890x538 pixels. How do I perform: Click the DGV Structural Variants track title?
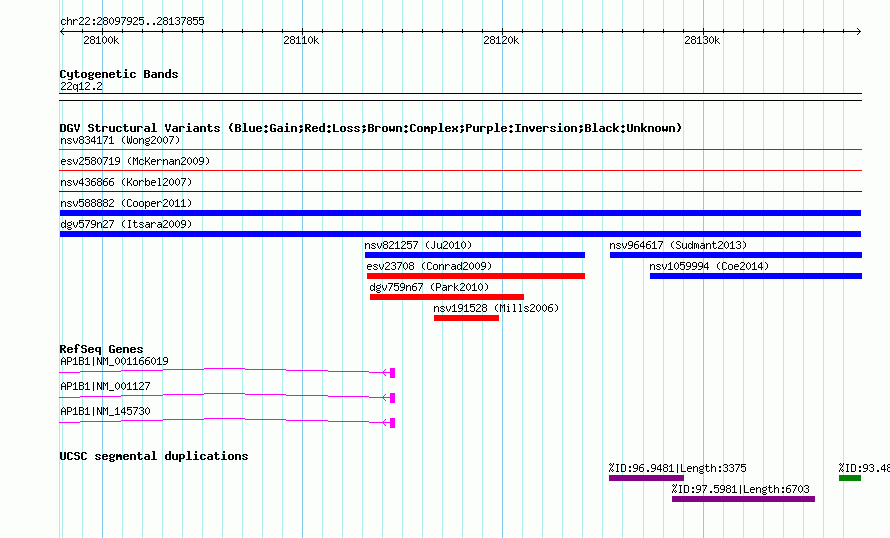370,128
